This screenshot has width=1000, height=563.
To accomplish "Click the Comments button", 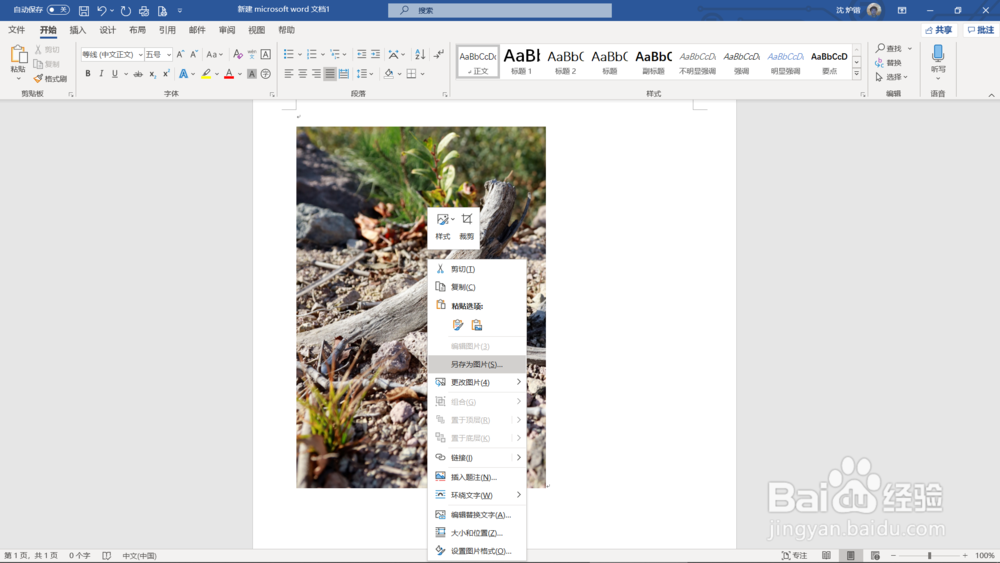I will coord(981,30).
